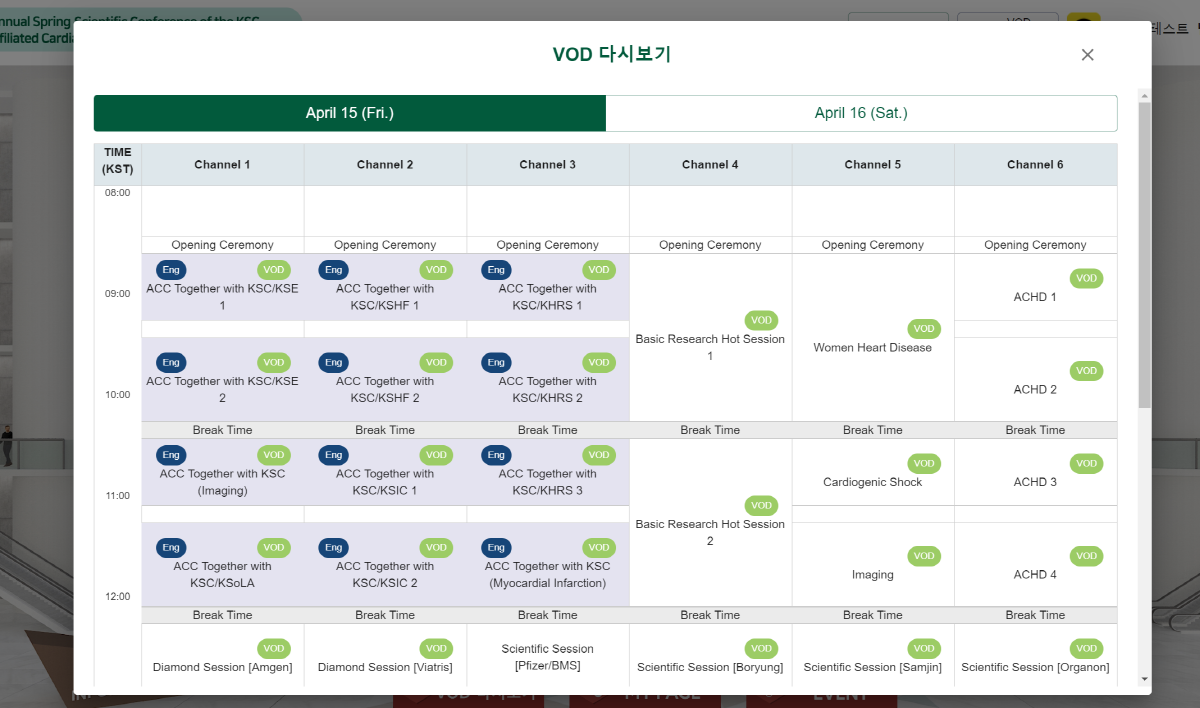This screenshot has width=1200, height=708.
Task: Select Eng badge on ACC Together with KSC/KSoLA
Action: 171,547
